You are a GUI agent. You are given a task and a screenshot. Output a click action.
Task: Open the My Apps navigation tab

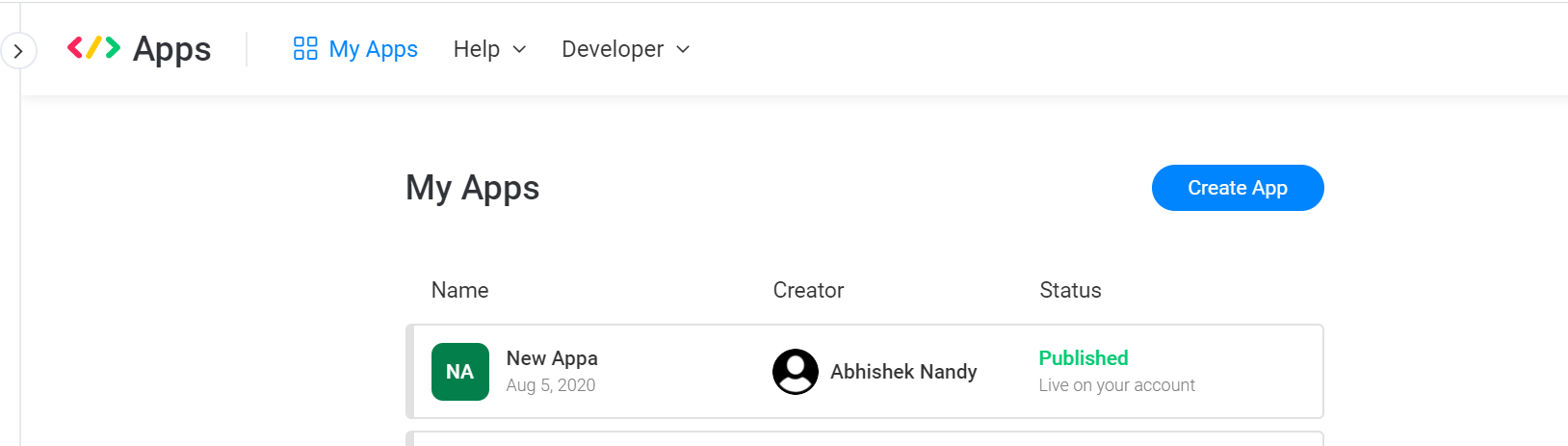[355, 49]
